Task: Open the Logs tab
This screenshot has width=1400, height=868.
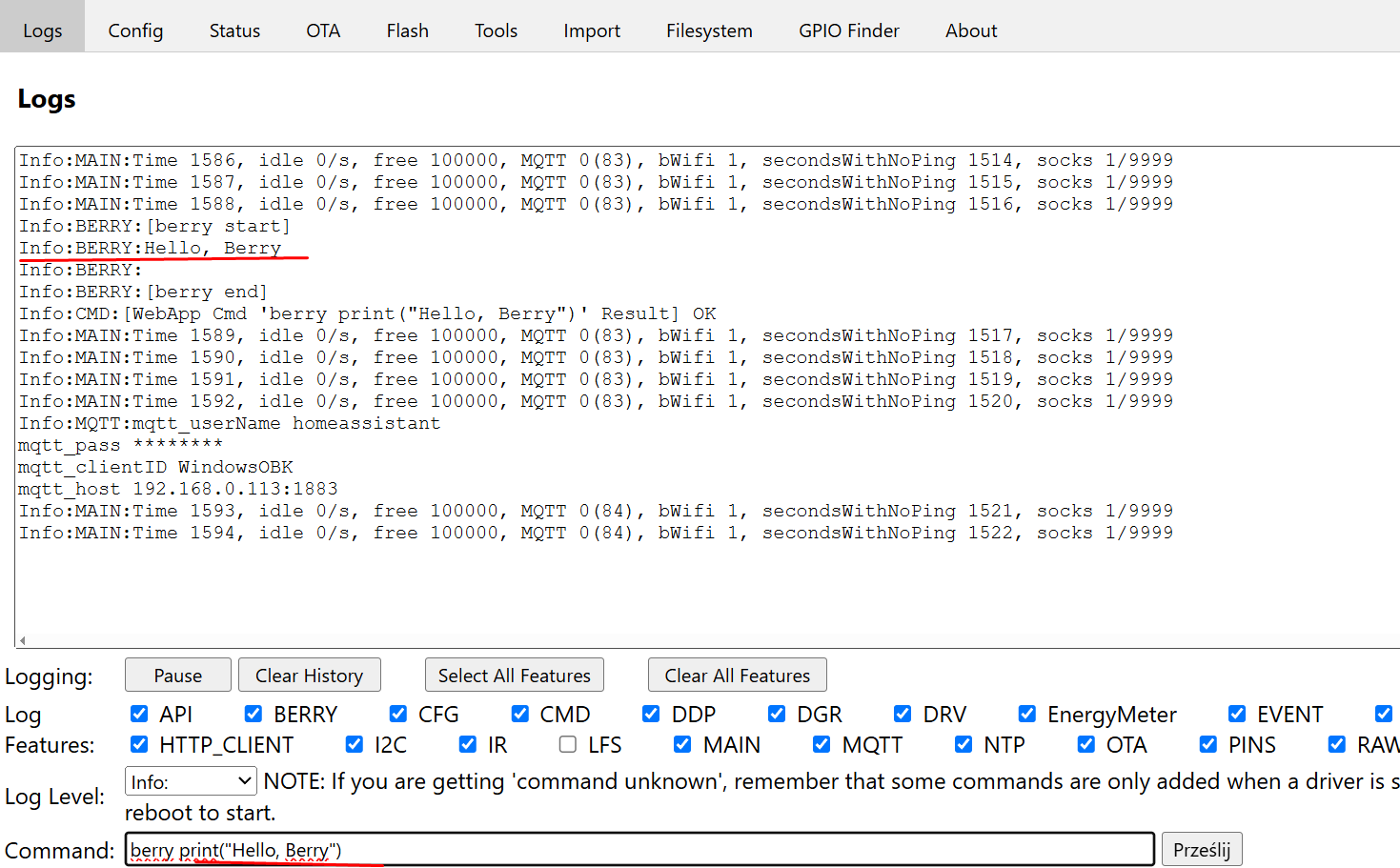Action: [42, 27]
